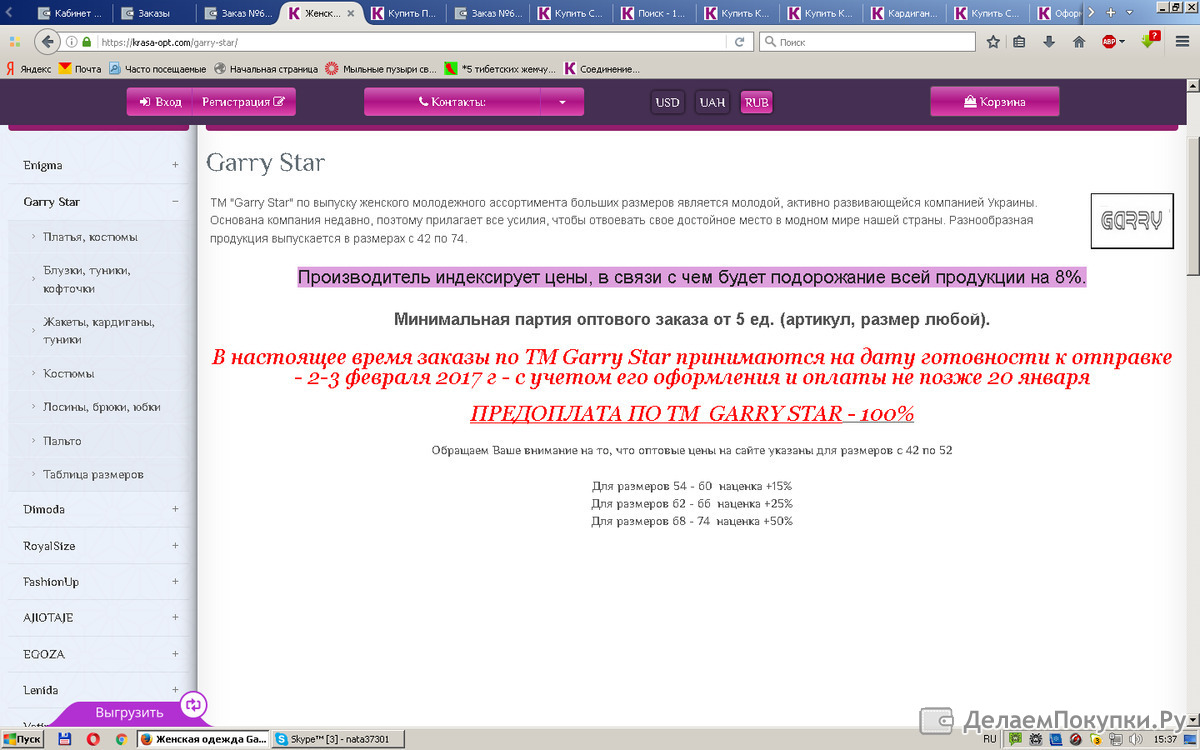Open the Корзина shopping cart
Viewport: 1200px width, 750px height.
[x=994, y=102]
